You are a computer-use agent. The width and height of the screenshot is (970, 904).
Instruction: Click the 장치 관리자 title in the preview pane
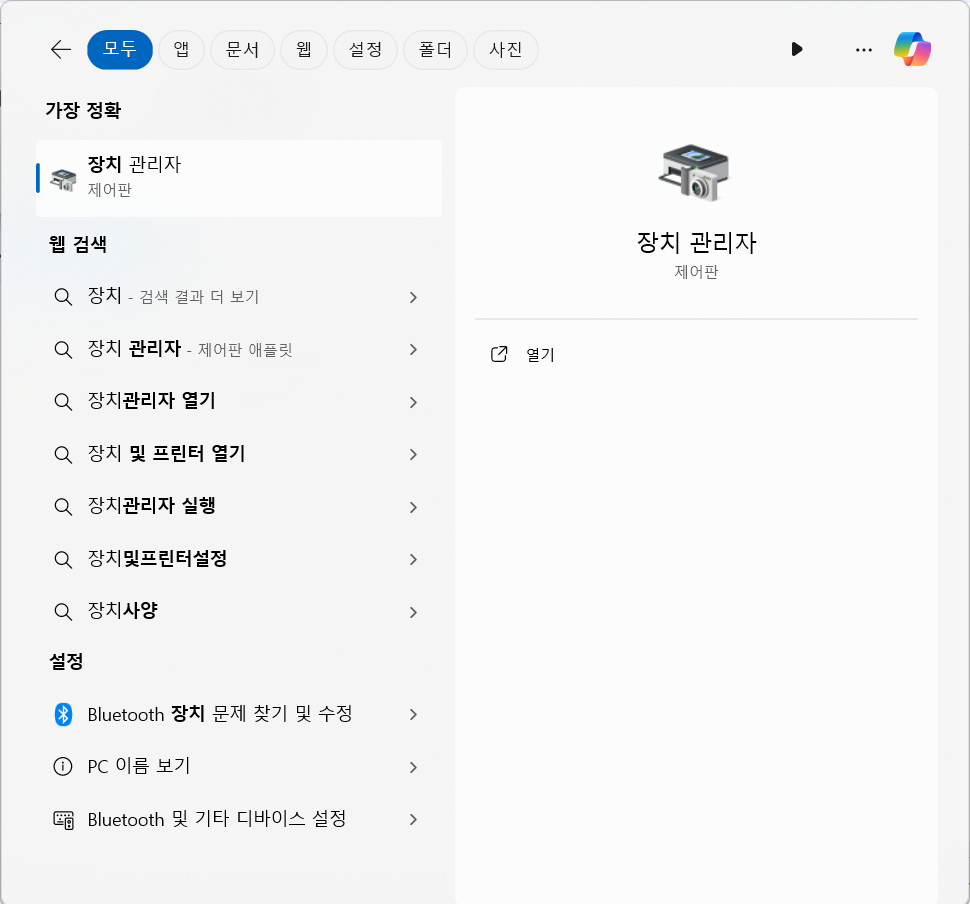(x=697, y=242)
